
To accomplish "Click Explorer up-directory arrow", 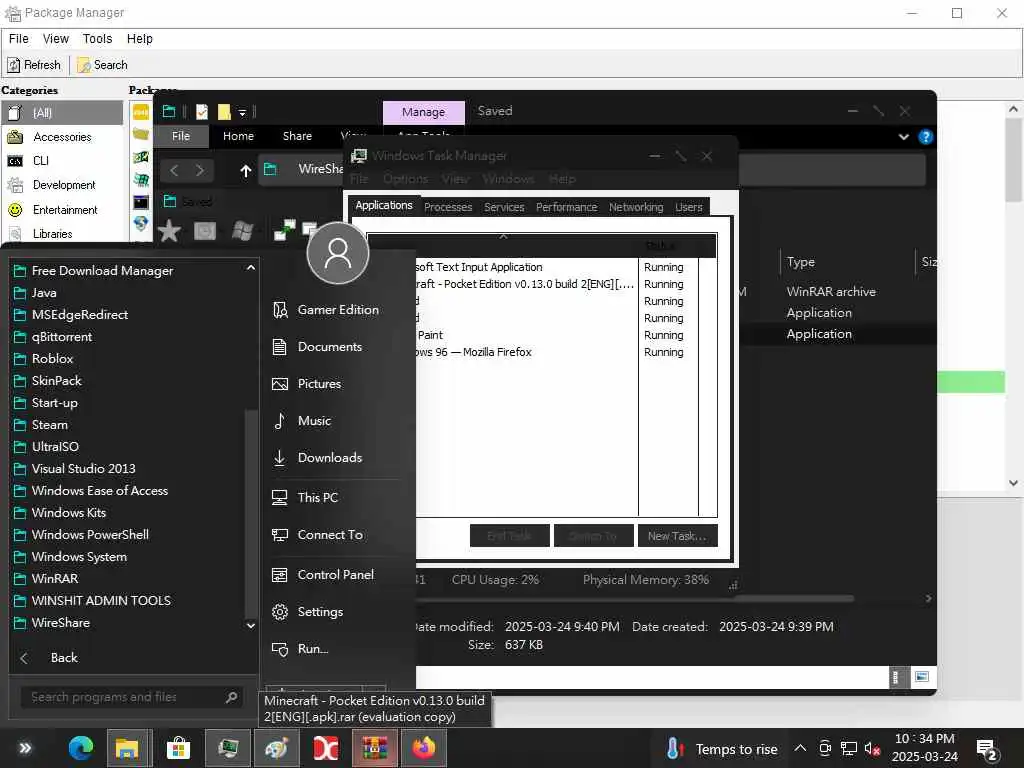I will (246, 170).
